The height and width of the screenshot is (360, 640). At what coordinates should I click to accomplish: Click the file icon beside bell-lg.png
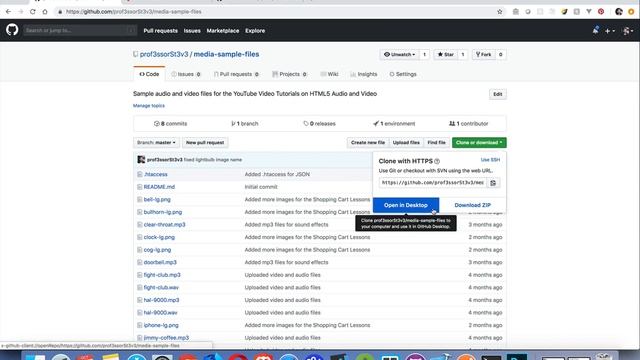[140, 200]
